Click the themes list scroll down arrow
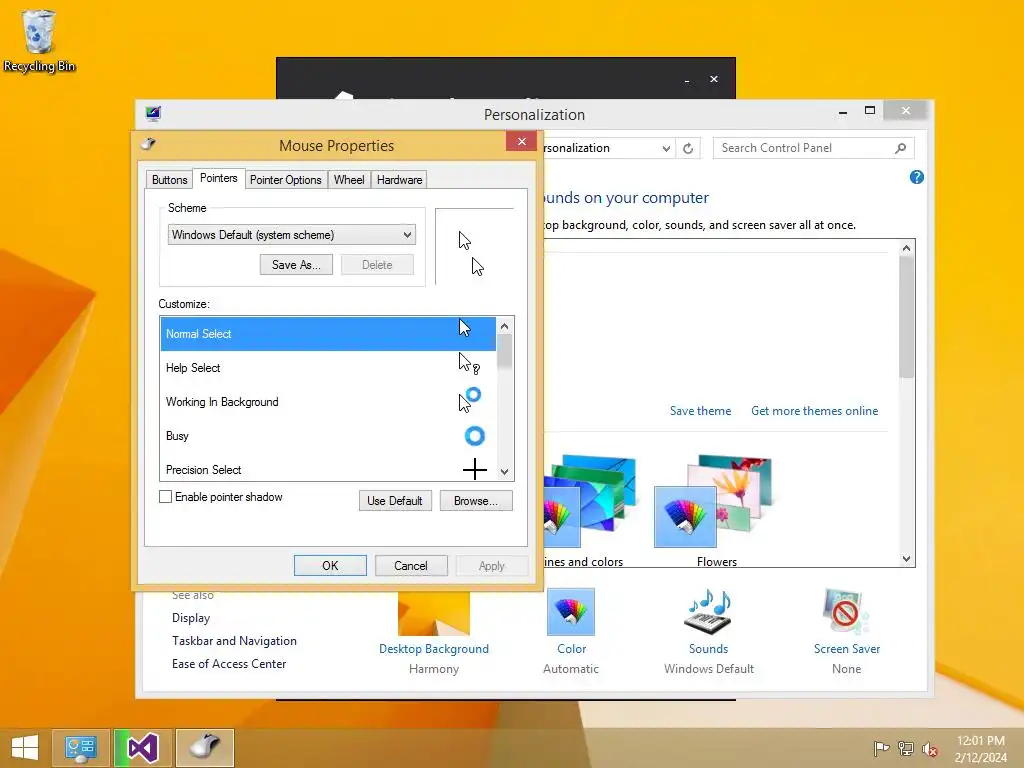1024x768 pixels. click(x=906, y=558)
